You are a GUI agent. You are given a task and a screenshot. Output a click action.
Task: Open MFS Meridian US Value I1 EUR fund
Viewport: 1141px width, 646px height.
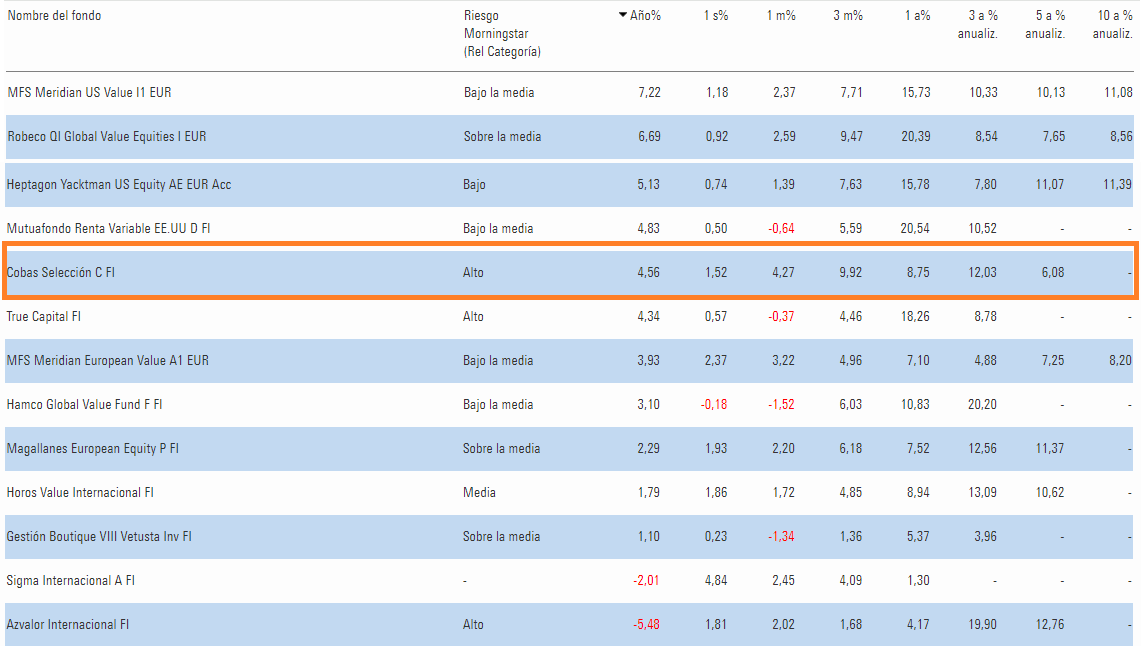[x=89, y=92]
